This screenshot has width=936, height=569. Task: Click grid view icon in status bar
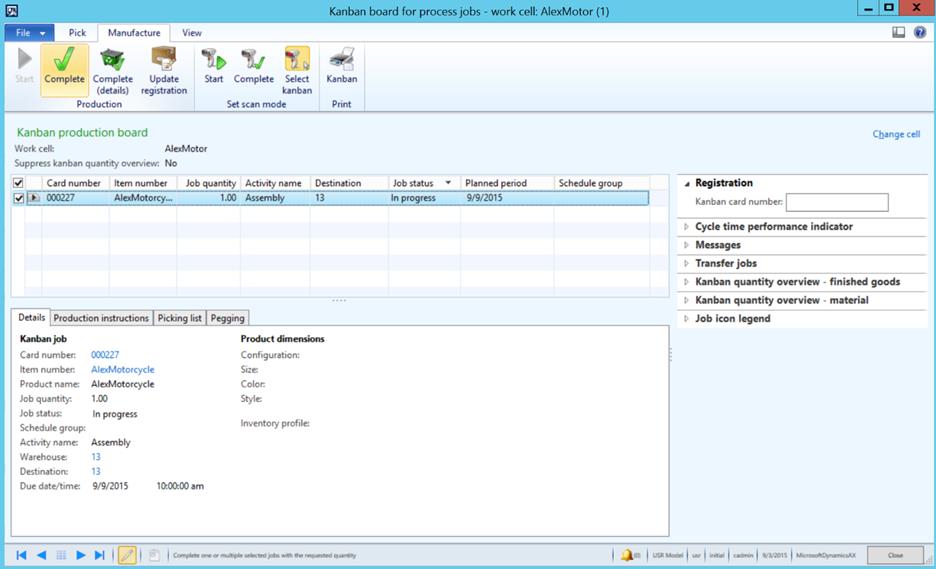pyautogui.click(x=61, y=555)
